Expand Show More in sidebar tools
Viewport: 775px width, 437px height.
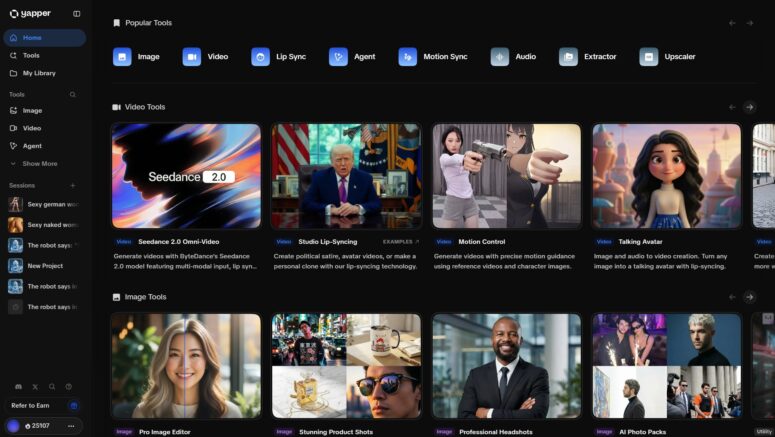(40, 164)
